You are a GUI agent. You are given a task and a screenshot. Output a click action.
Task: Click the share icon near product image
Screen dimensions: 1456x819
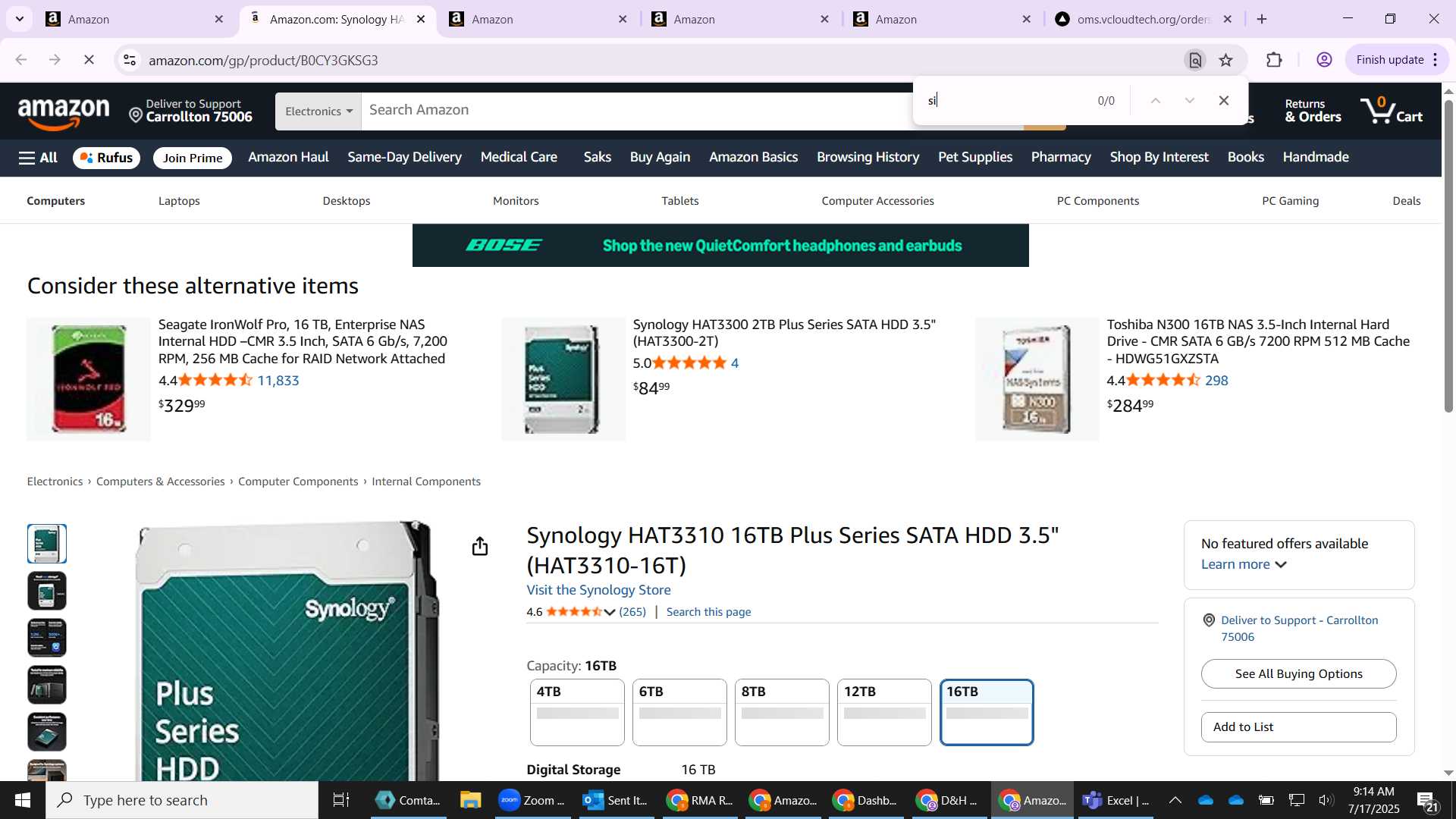(x=480, y=546)
